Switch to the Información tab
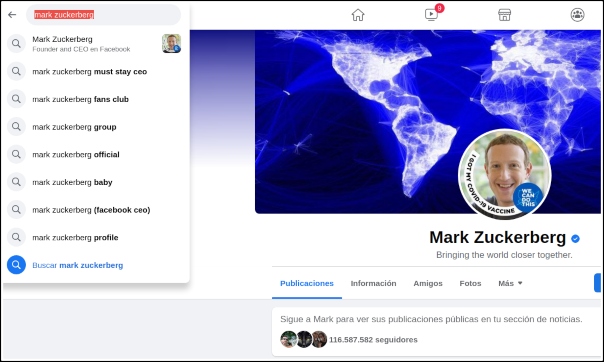 click(x=373, y=283)
